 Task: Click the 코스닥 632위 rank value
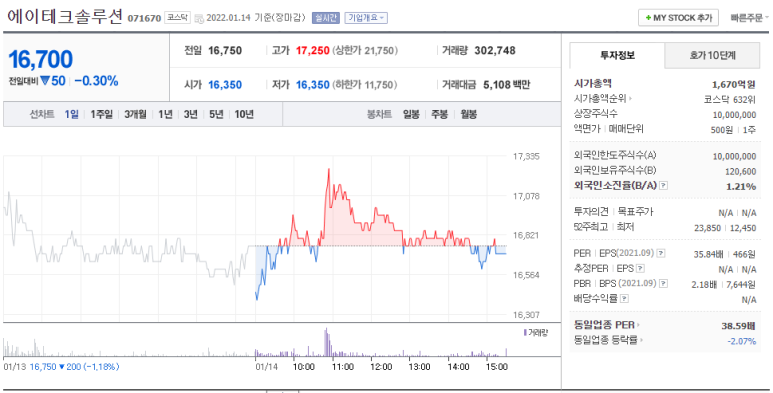pyautogui.click(x=730, y=99)
